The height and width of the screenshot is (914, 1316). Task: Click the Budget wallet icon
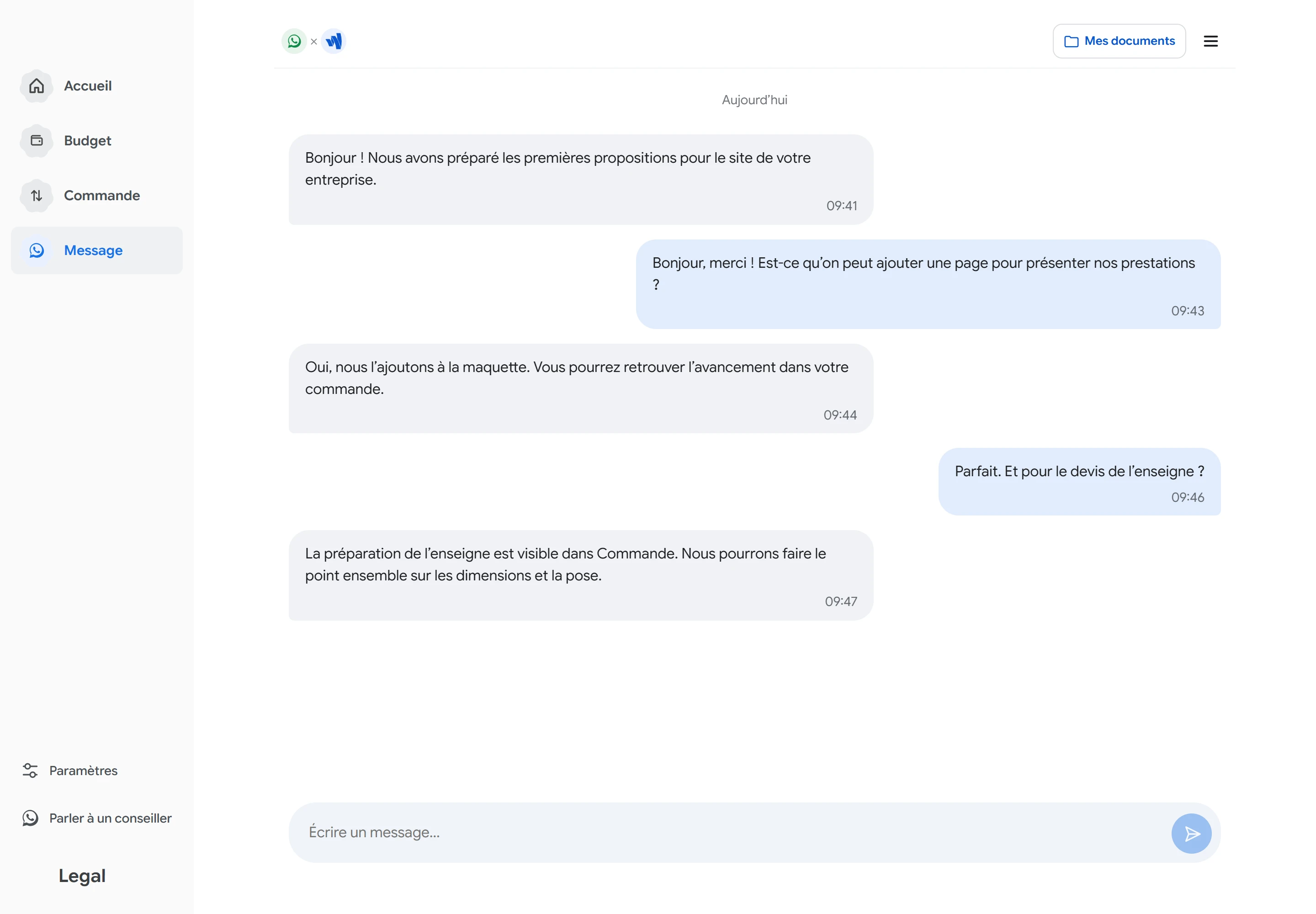click(x=37, y=141)
